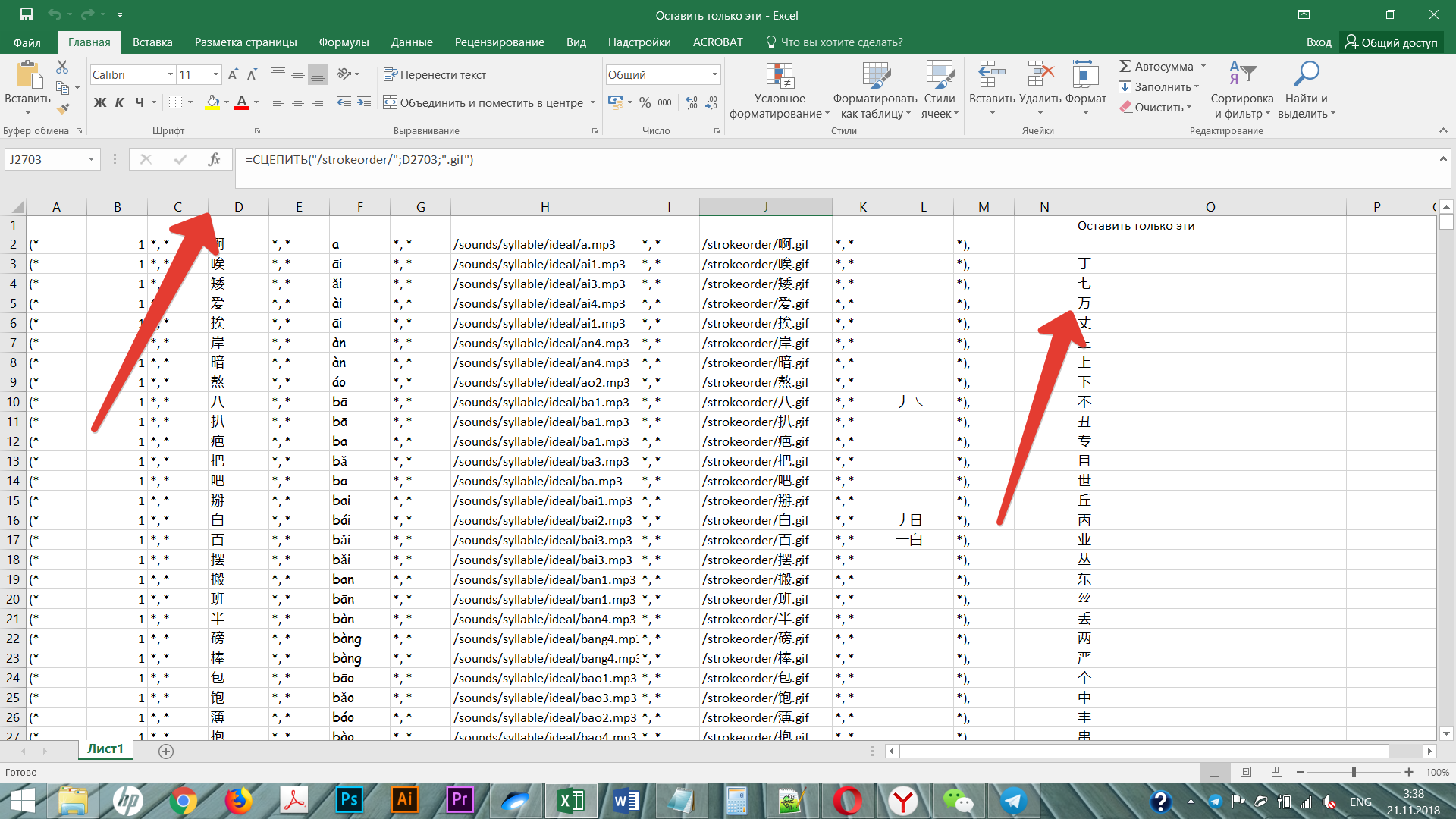Click the Paste clipboard icon
The height and width of the screenshot is (819, 1456).
[27, 75]
